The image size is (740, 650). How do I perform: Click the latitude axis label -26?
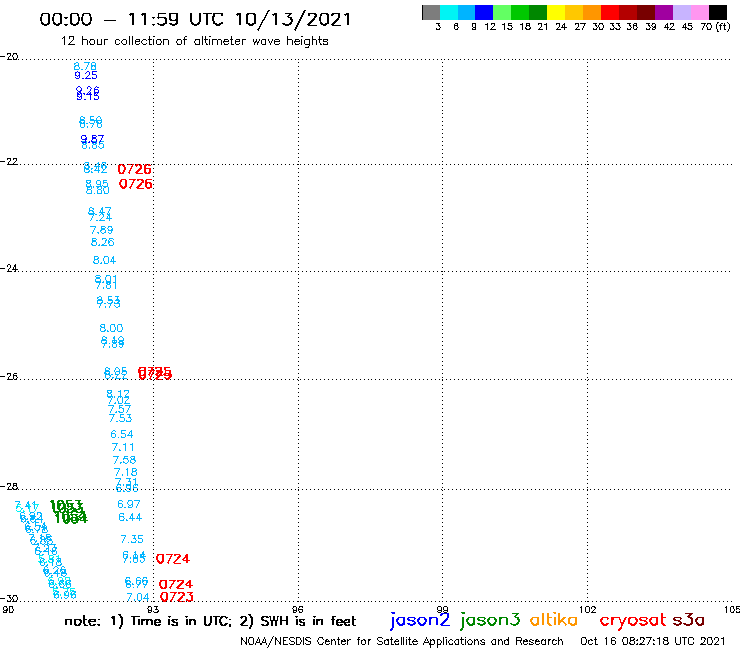pyautogui.click(x=9, y=376)
